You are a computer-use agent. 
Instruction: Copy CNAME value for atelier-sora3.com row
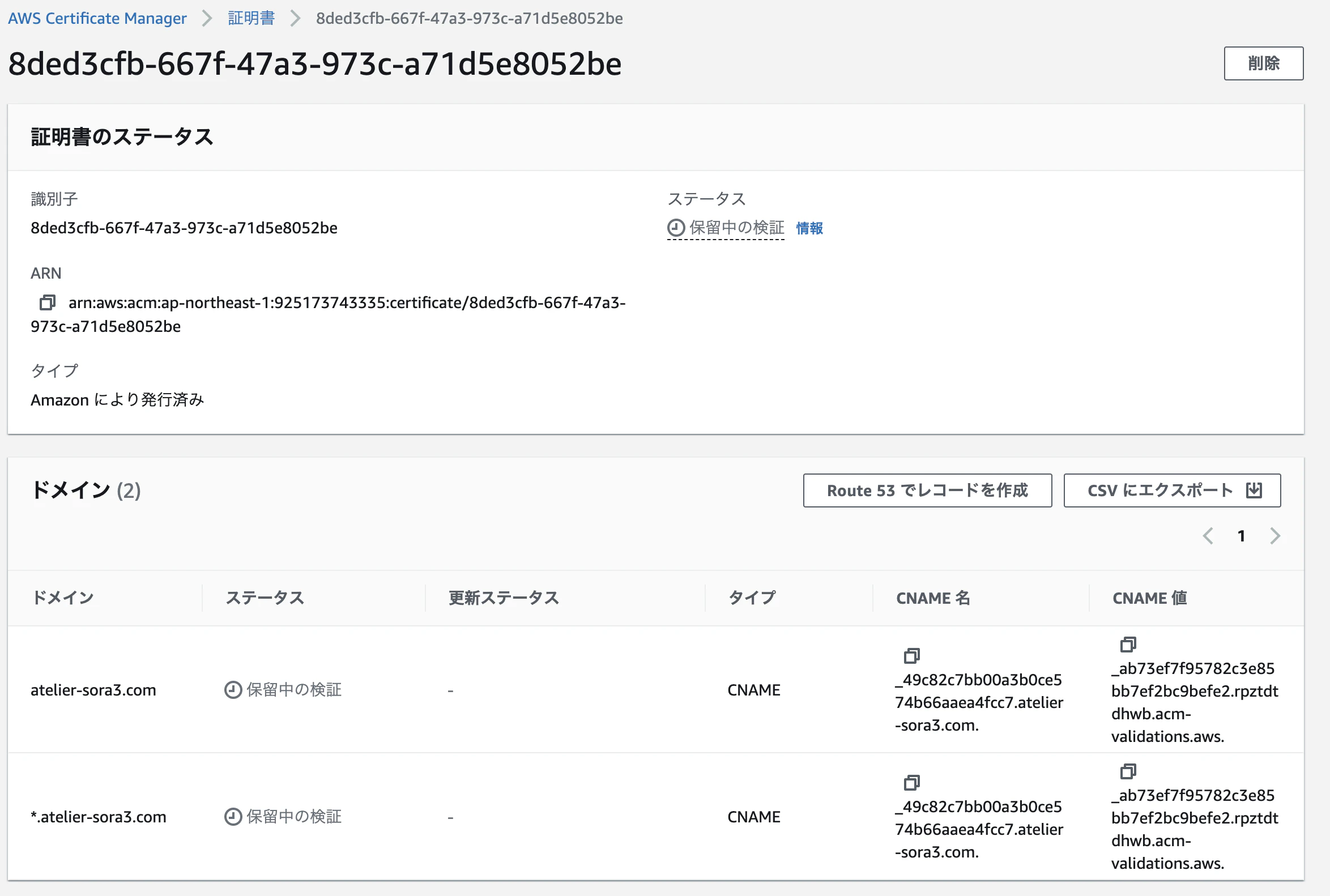(1128, 644)
